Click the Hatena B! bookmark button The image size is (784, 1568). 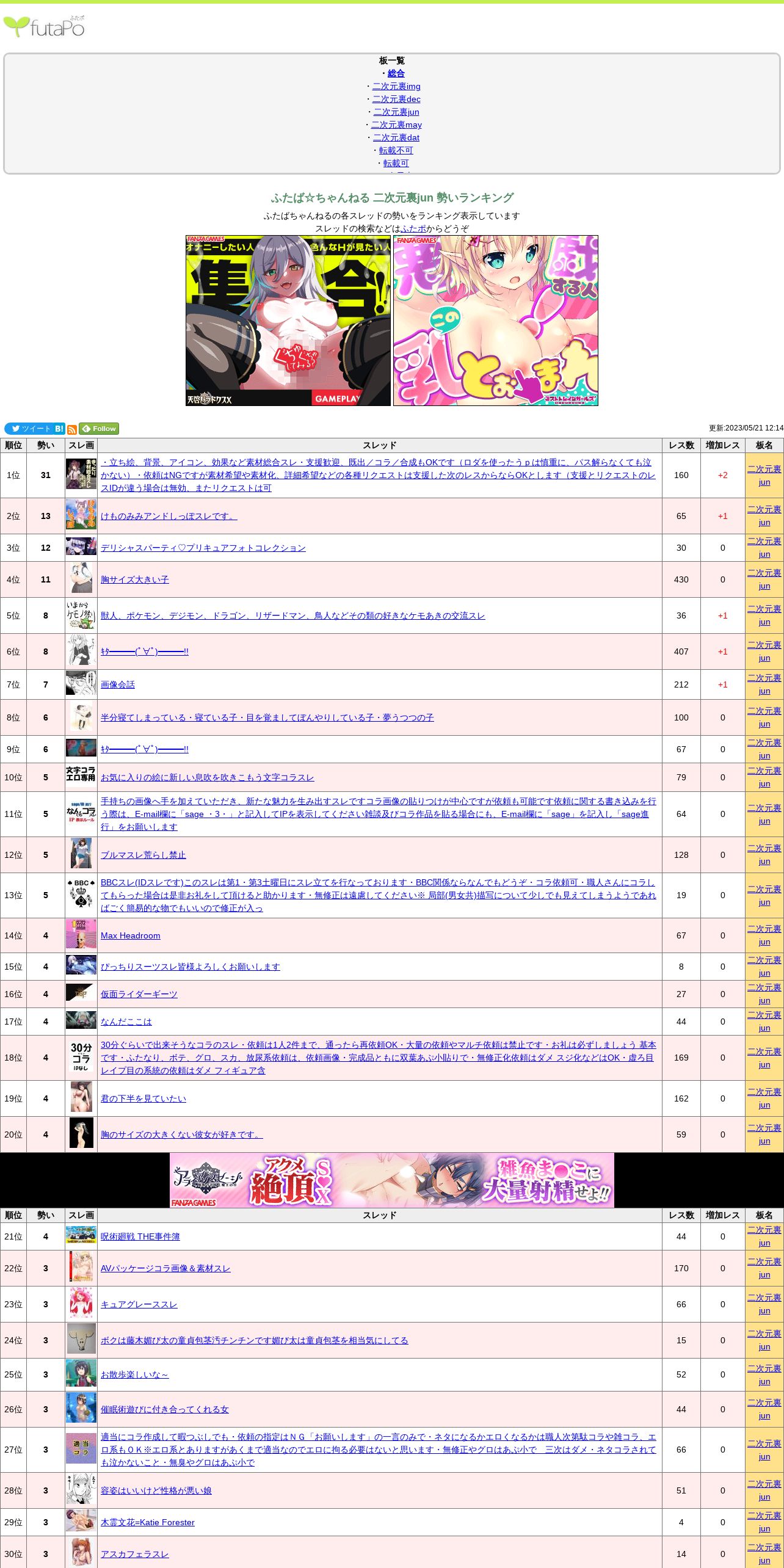click(x=59, y=429)
